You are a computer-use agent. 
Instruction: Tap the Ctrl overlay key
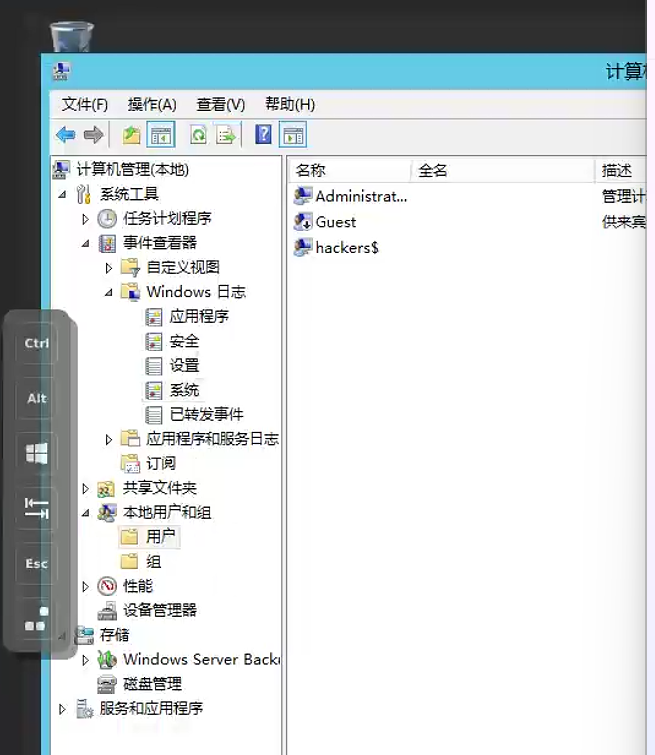(x=37, y=343)
